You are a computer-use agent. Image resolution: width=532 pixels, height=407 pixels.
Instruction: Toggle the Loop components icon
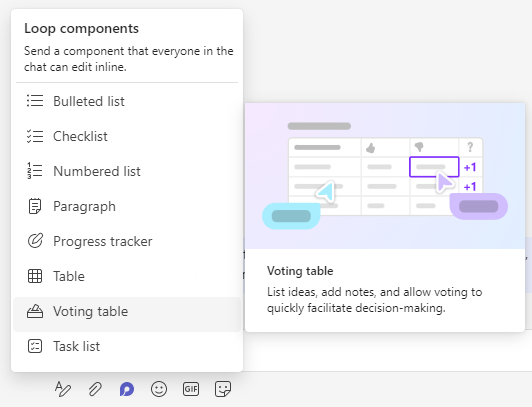(127, 389)
